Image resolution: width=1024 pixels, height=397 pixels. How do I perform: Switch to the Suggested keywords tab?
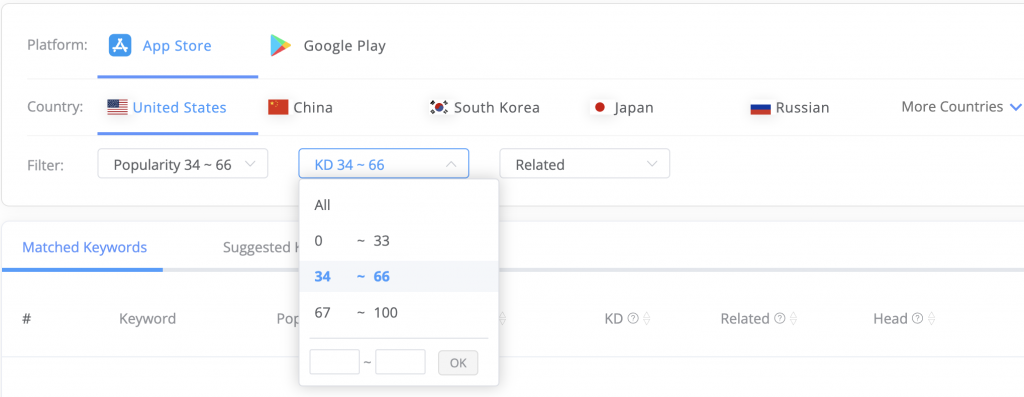point(261,247)
